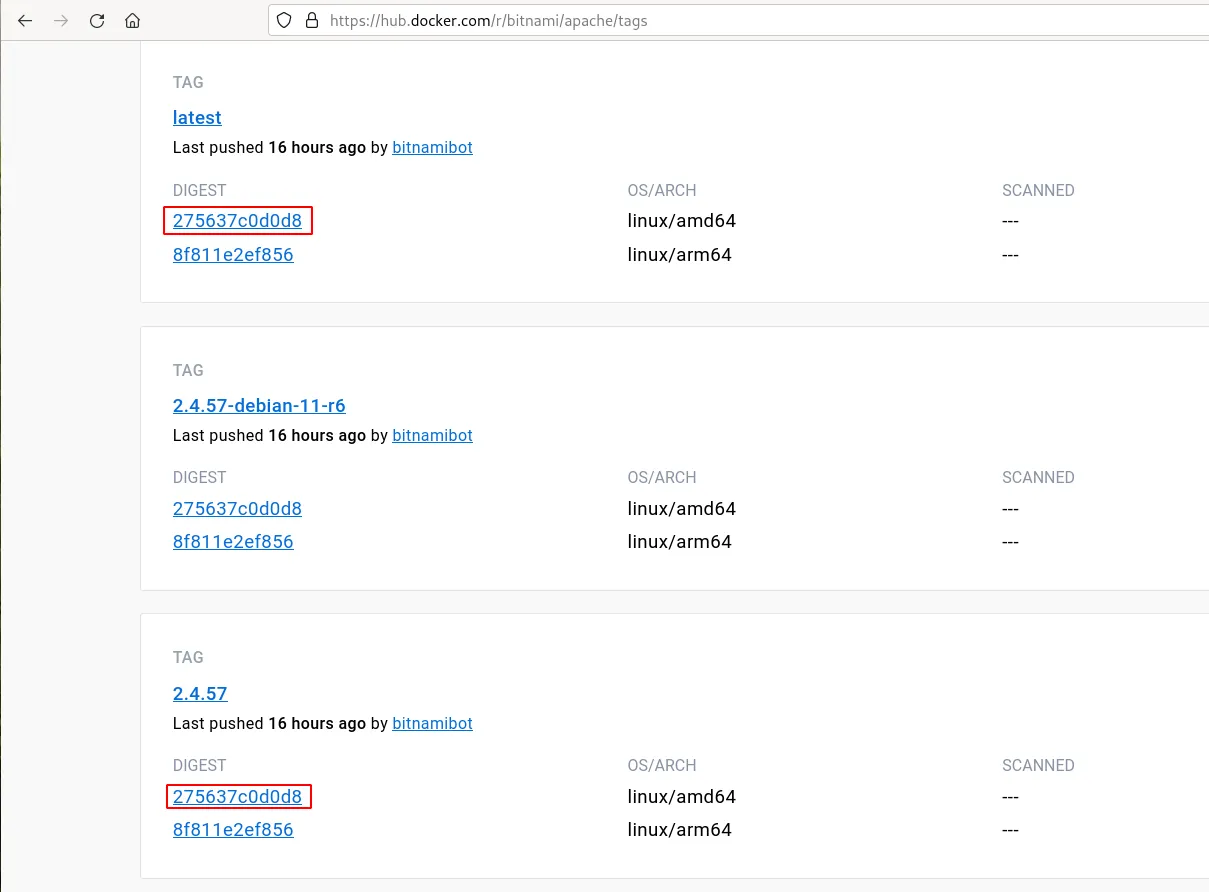Open digest 275637c0d0d8 under 2.4.57-debian-11-r6
The height and width of the screenshot is (892, 1209).
pos(237,509)
